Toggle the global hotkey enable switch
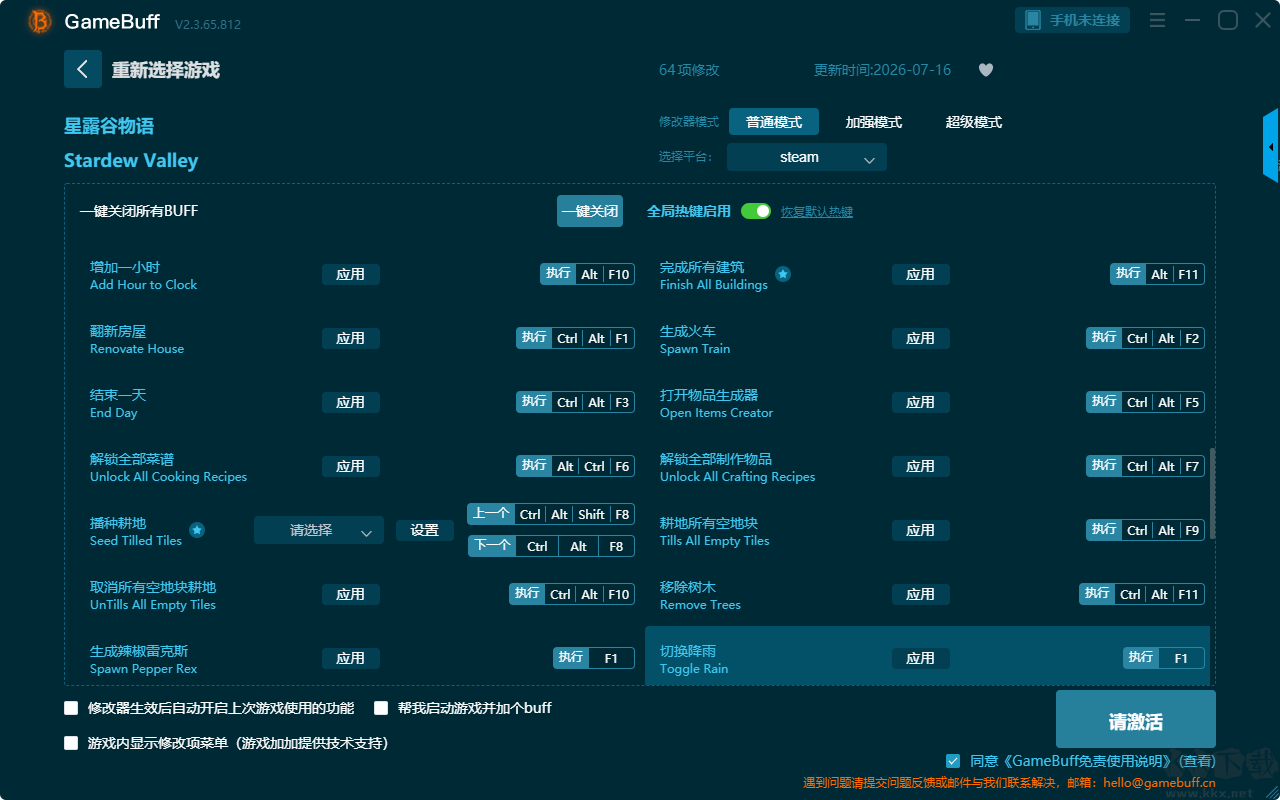This screenshot has height=800, width=1280. pos(756,211)
